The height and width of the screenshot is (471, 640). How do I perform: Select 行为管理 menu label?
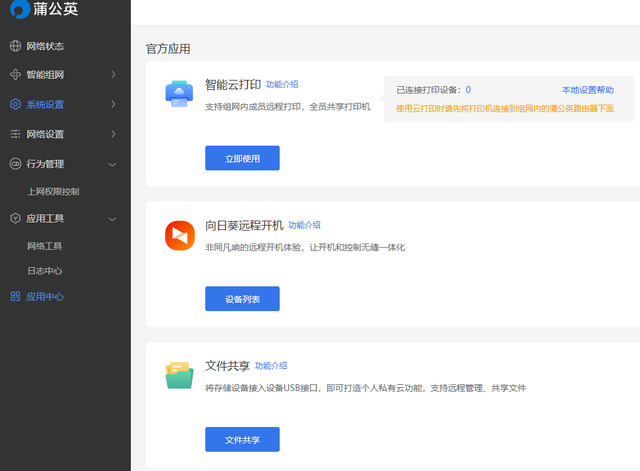[x=45, y=164]
